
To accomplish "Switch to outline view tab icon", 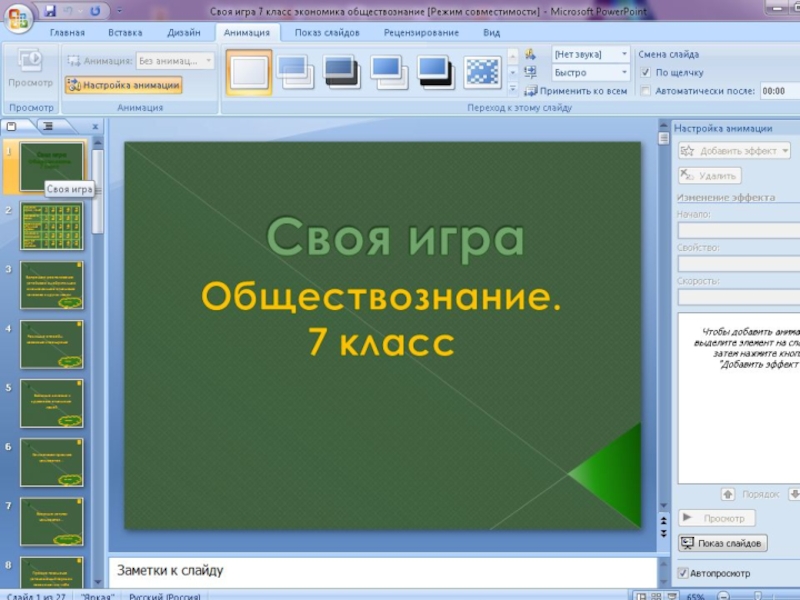I will 46,126.
